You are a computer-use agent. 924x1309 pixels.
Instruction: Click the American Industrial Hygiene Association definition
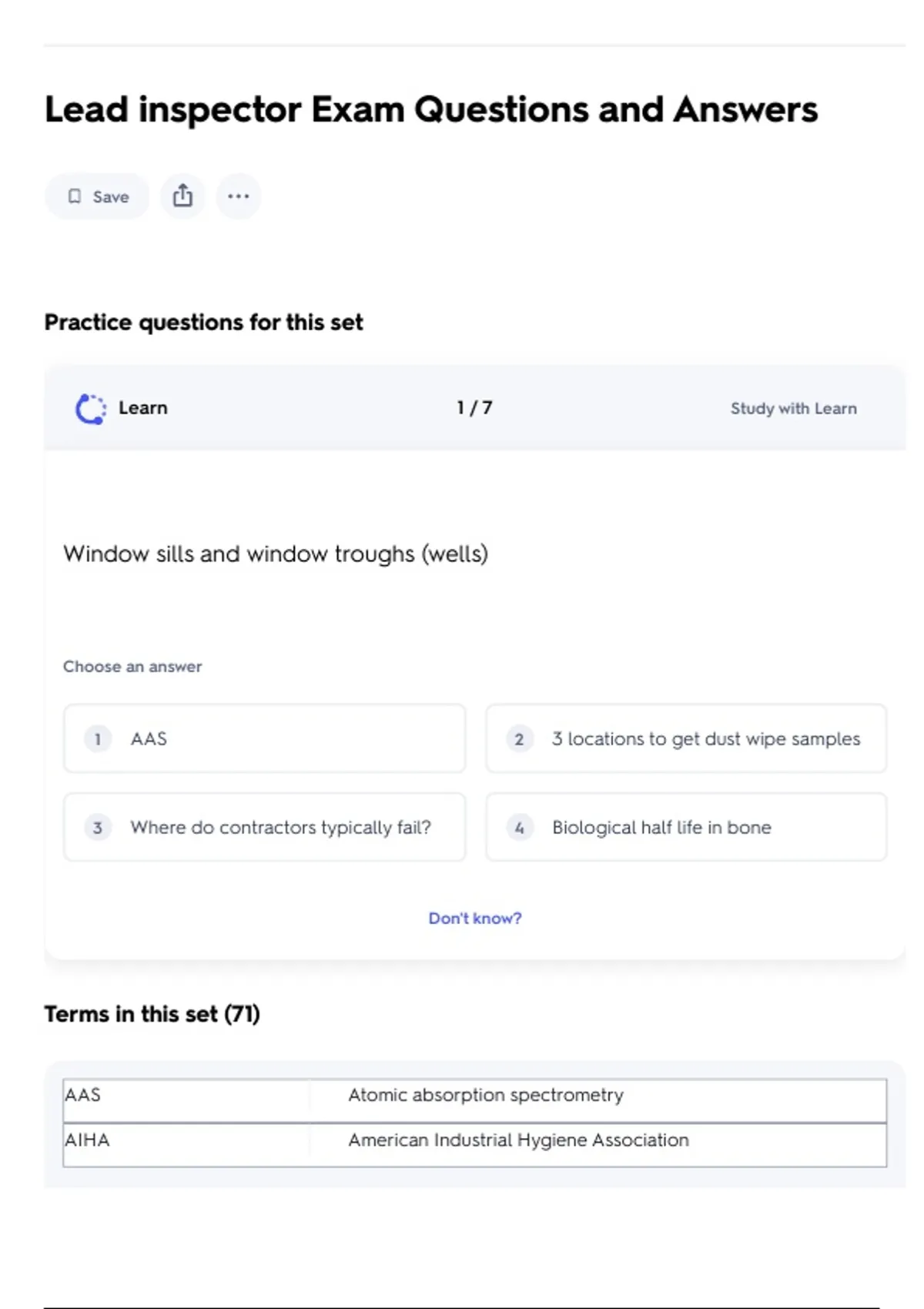point(518,1140)
